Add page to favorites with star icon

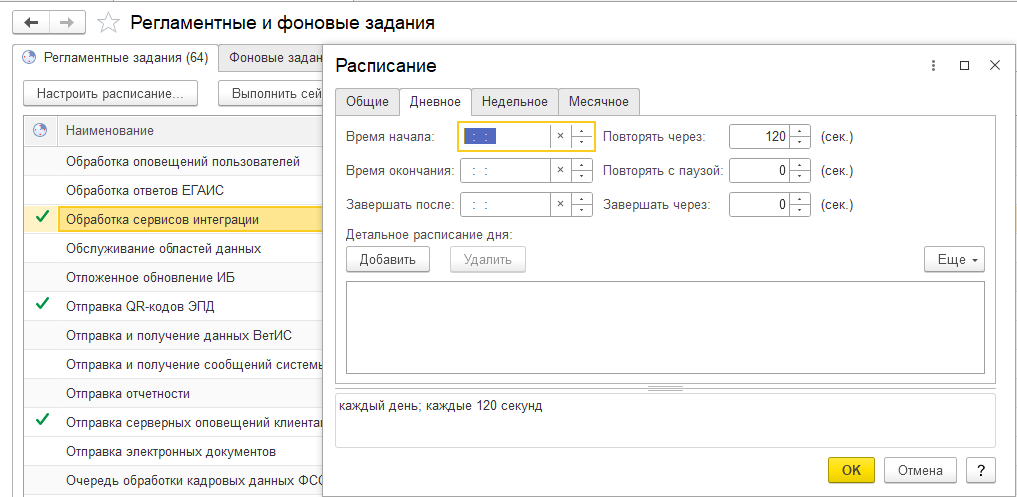108,22
